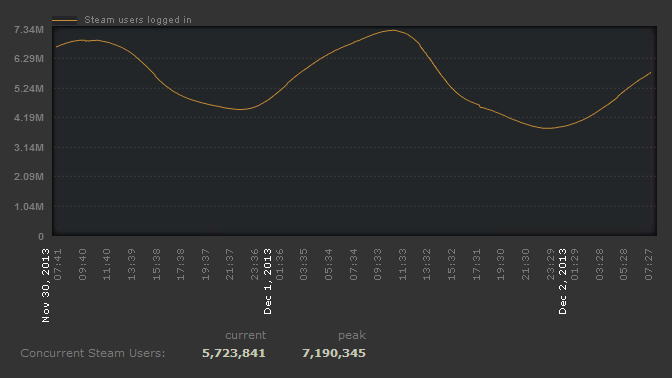Click the 07:41 time label
Image resolution: width=672 pixels, height=378 pixels.
click(58, 264)
